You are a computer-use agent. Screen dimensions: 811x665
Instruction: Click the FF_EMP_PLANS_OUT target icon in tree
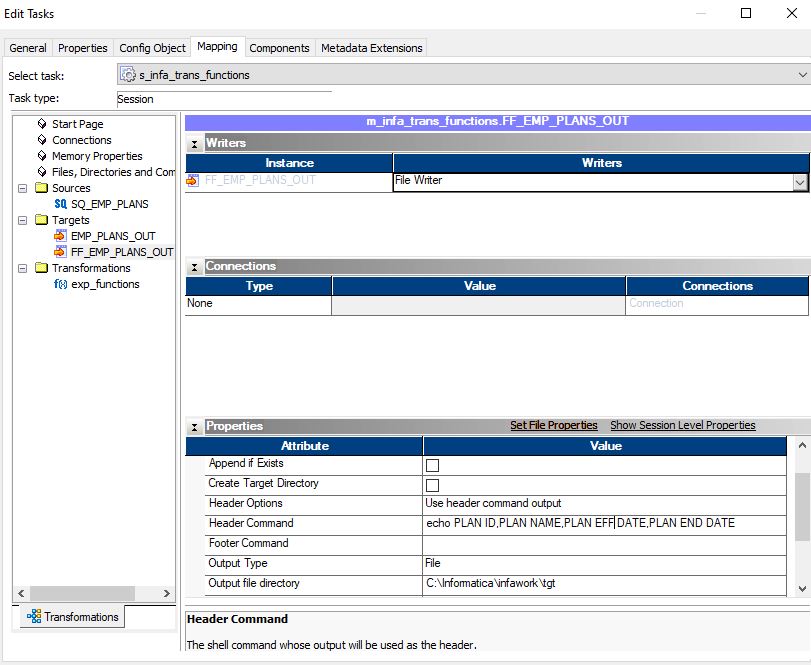(61, 252)
